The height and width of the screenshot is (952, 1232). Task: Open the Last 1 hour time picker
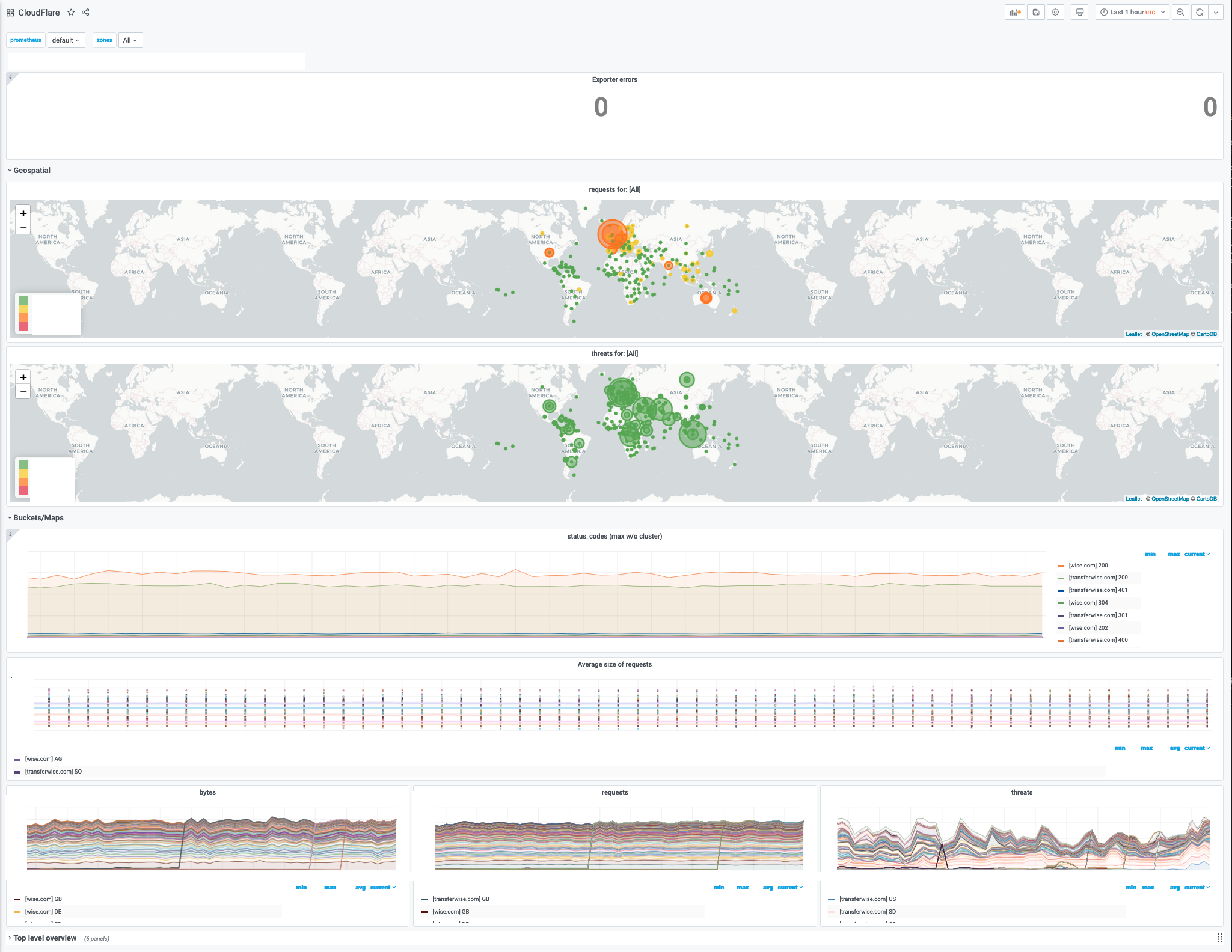(1132, 12)
